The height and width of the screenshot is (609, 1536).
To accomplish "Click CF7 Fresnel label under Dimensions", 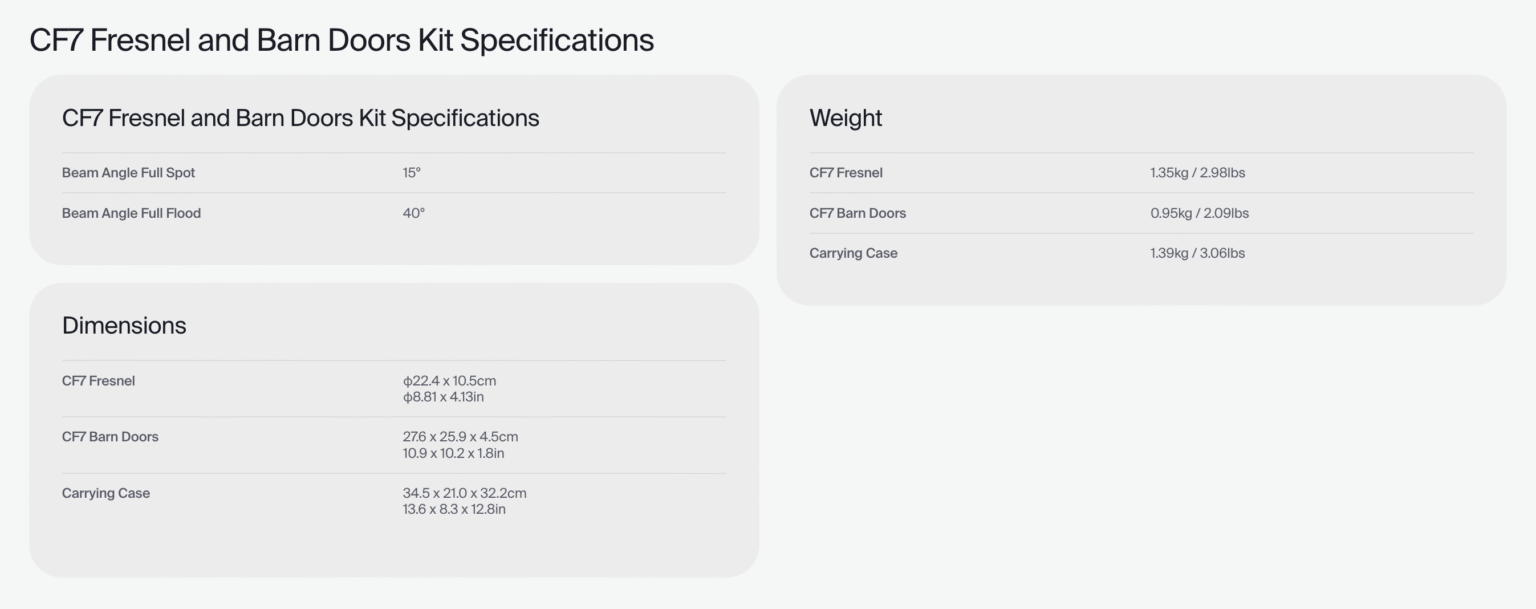I will [98, 381].
